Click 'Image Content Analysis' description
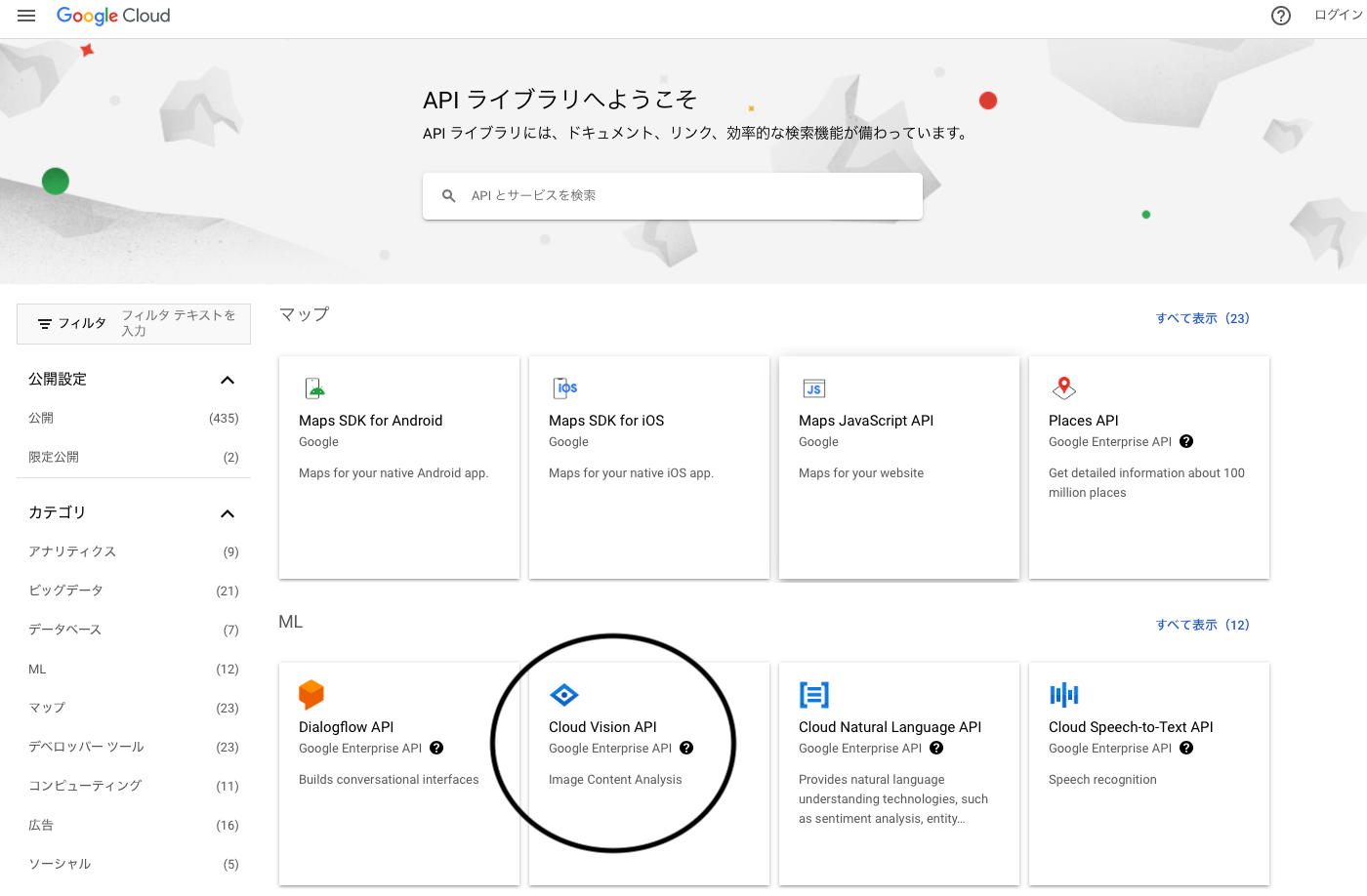This screenshot has width=1367, height=896. (x=615, y=780)
